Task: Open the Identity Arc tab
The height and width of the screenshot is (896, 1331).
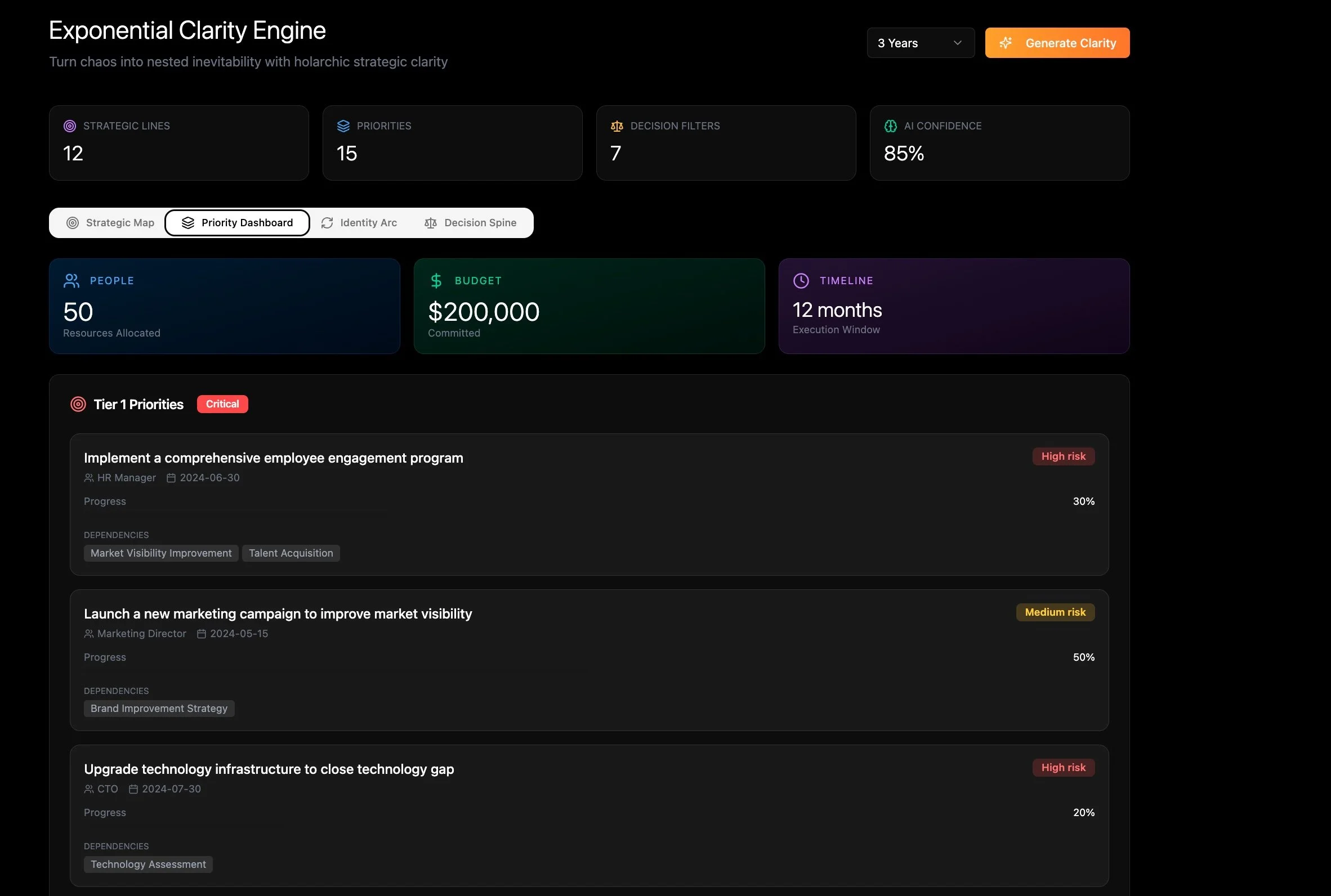Action: (x=359, y=223)
